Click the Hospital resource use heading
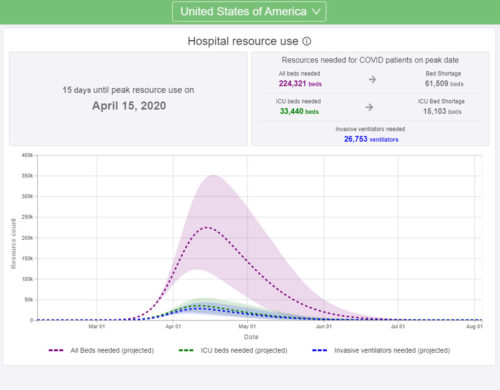The width and height of the screenshot is (500, 390). pyautogui.click(x=243, y=41)
